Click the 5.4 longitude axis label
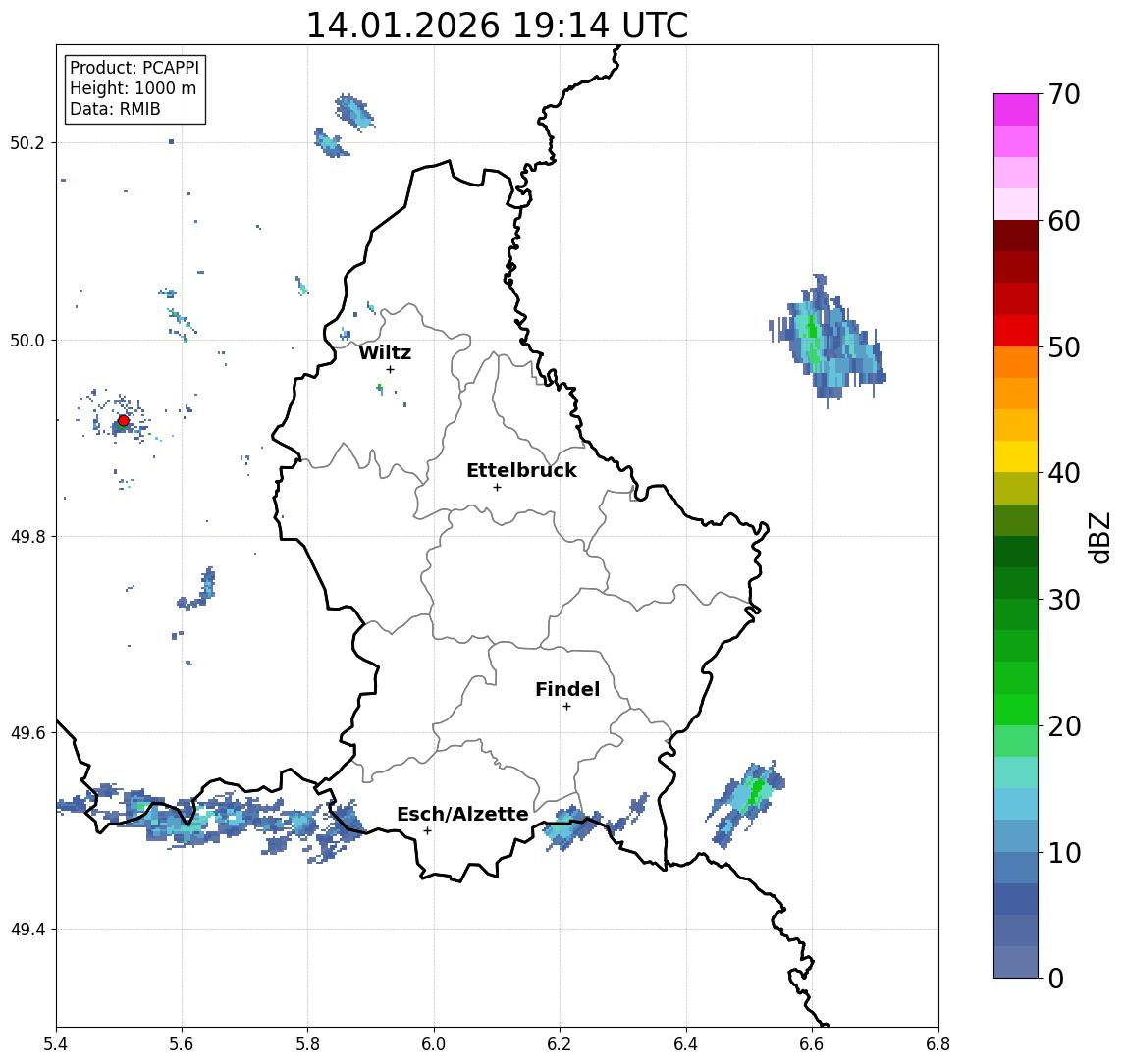 tap(56, 1044)
